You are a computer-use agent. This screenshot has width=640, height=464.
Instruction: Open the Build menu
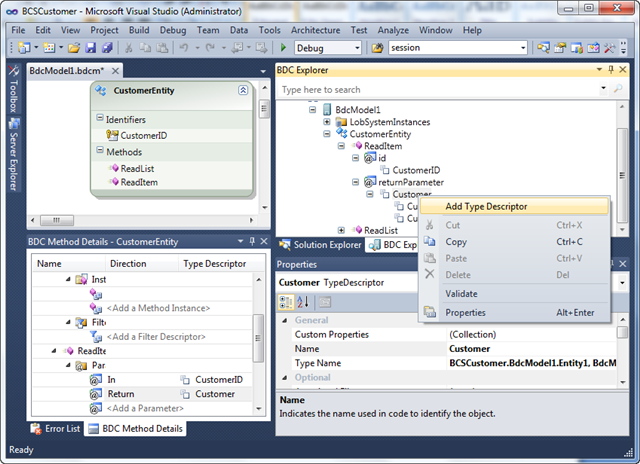[139, 30]
